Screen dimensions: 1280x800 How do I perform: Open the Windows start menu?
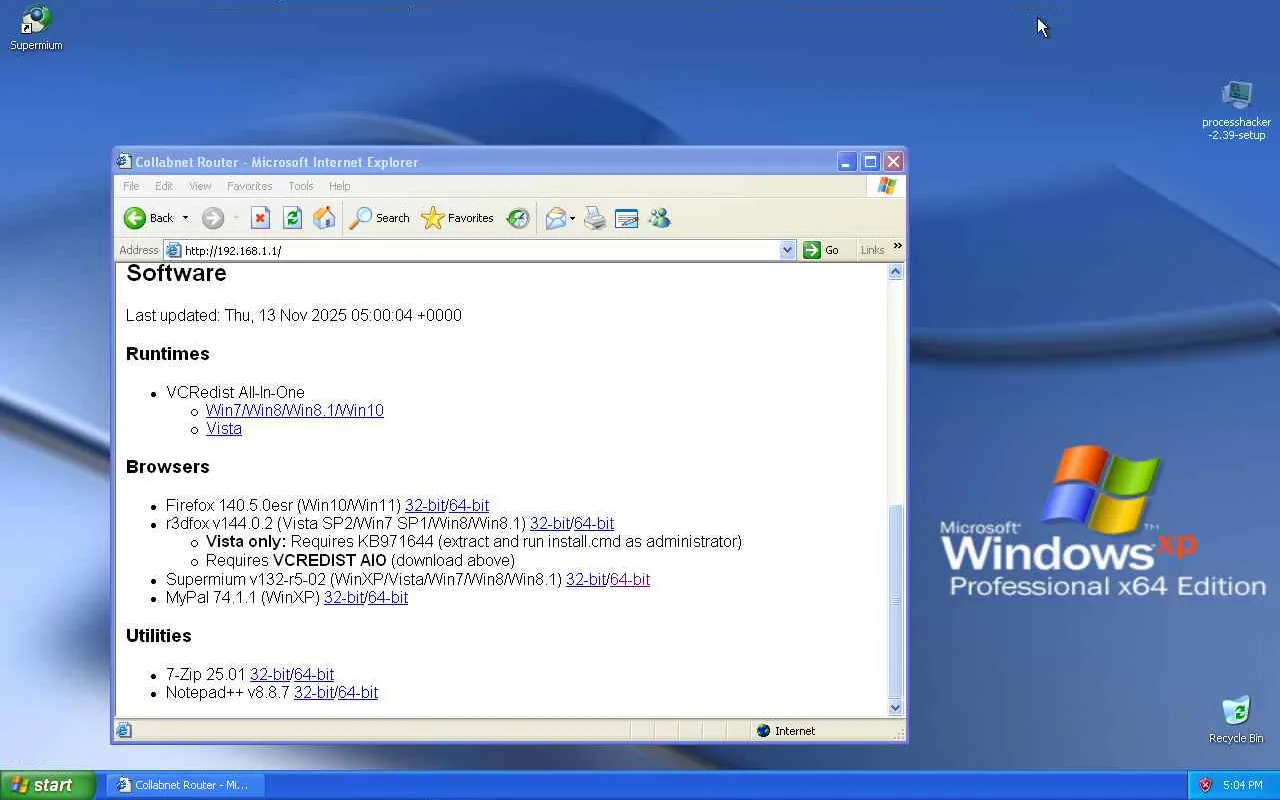tap(47, 785)
